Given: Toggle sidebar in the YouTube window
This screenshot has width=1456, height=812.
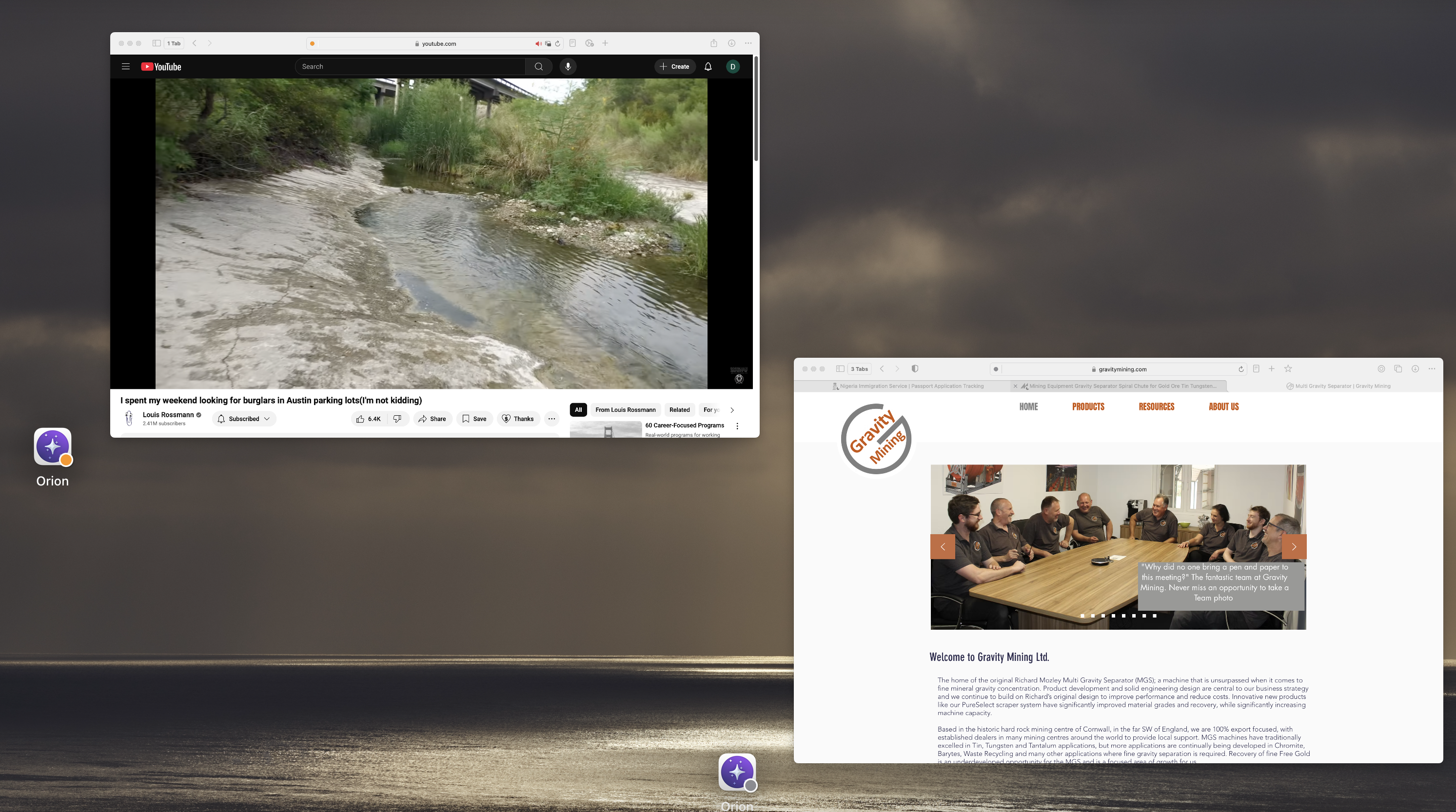Looking at the screenshot, I should pyautogui.click(x=157, y=43).
